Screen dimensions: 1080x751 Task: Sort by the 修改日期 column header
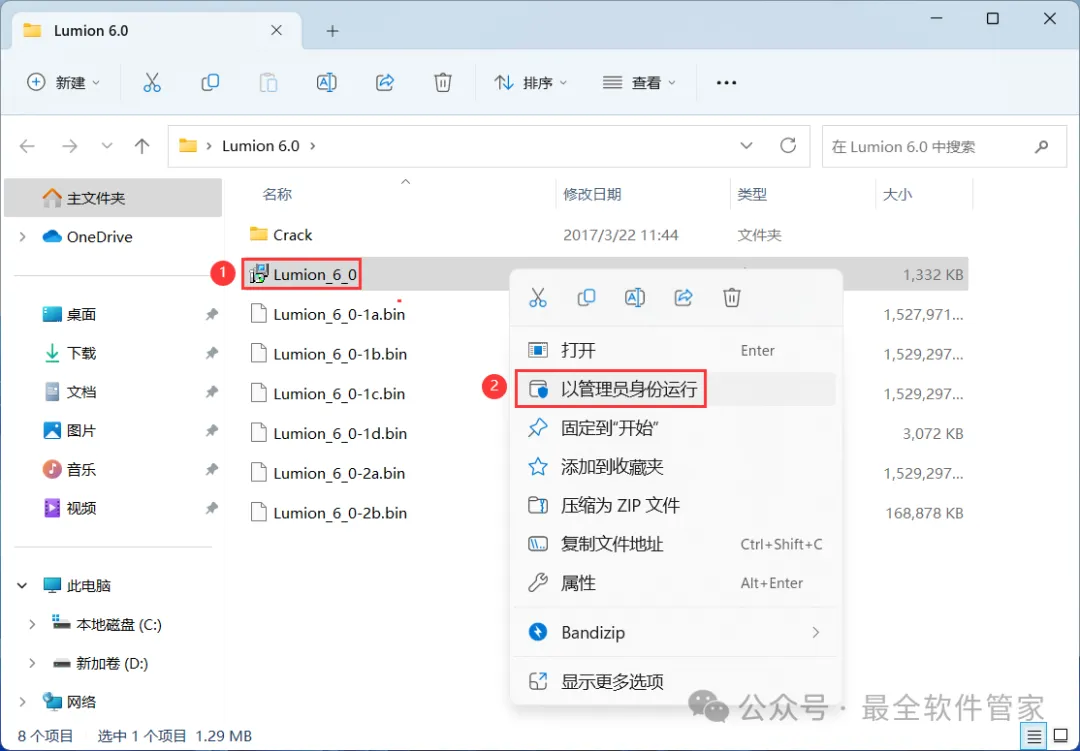[592, 194]
